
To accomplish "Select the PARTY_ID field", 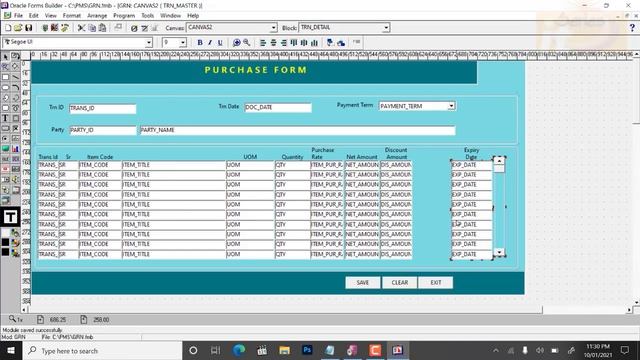I will (x=102, y=130).
